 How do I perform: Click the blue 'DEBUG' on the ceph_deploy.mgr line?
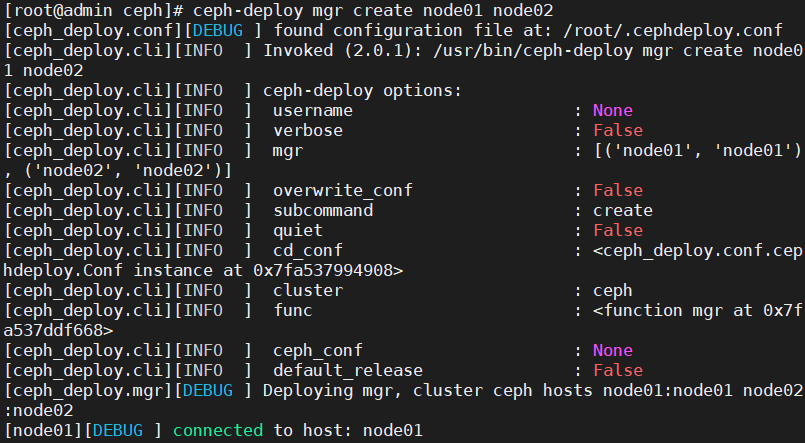(208, 391)
